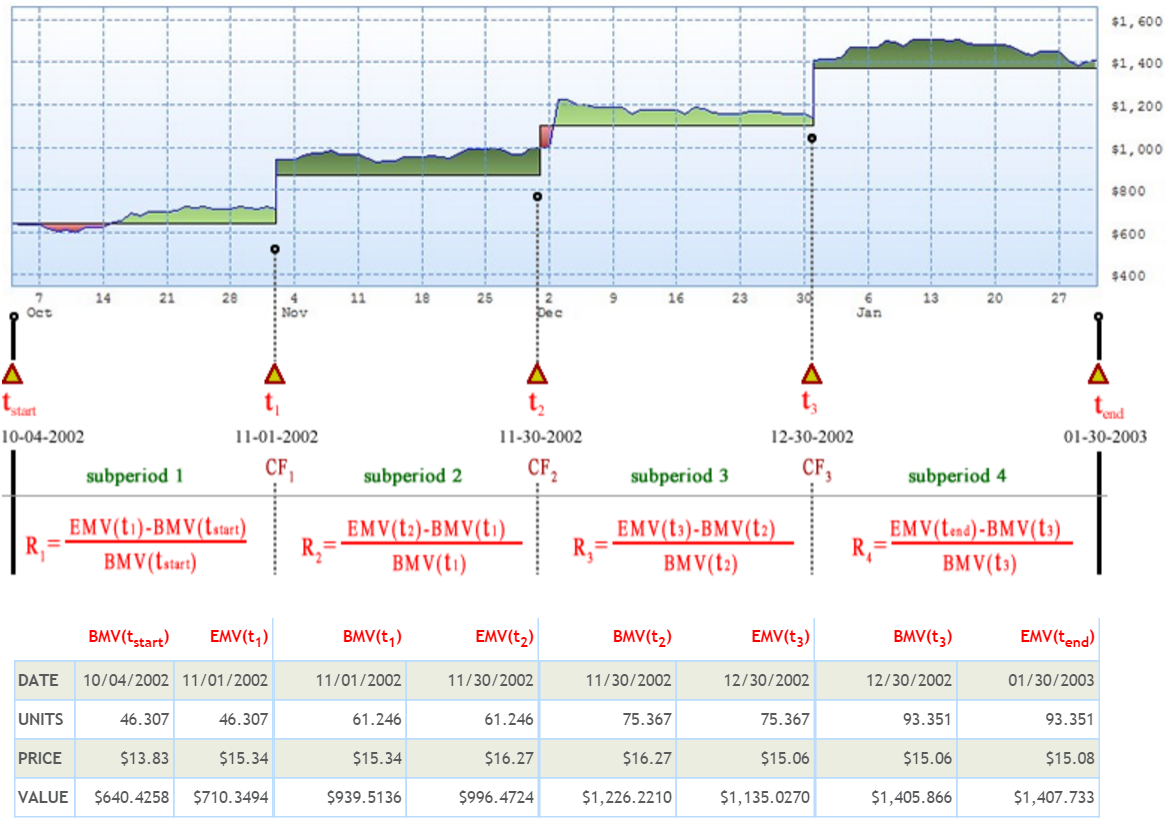Select the t1 triangle marker
Screen dimensions: 1167x823
coord(275,374)
